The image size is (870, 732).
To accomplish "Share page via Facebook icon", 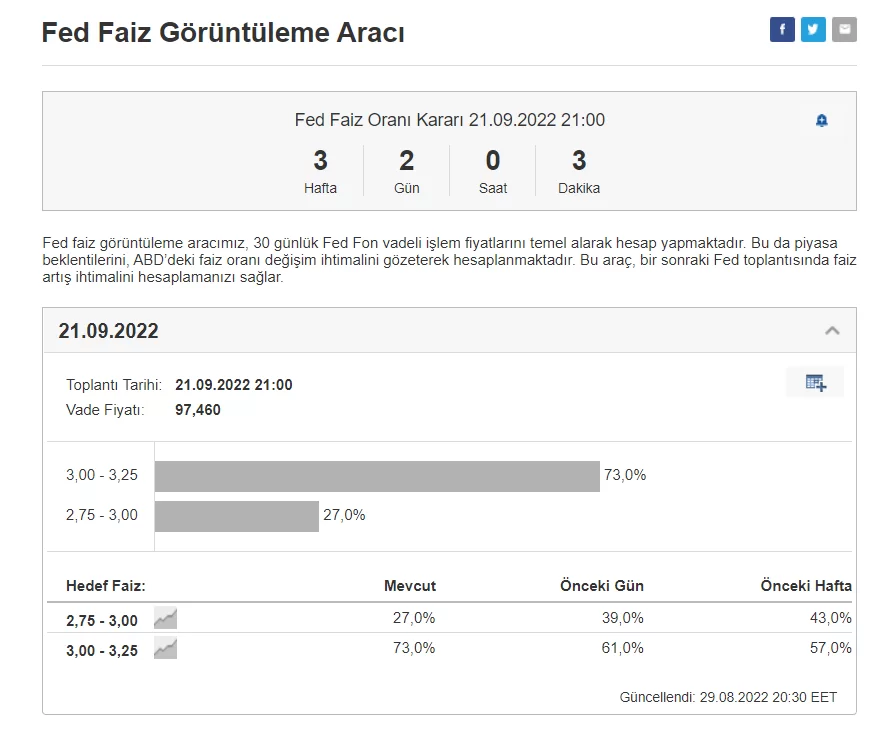I will pos(782,30).
